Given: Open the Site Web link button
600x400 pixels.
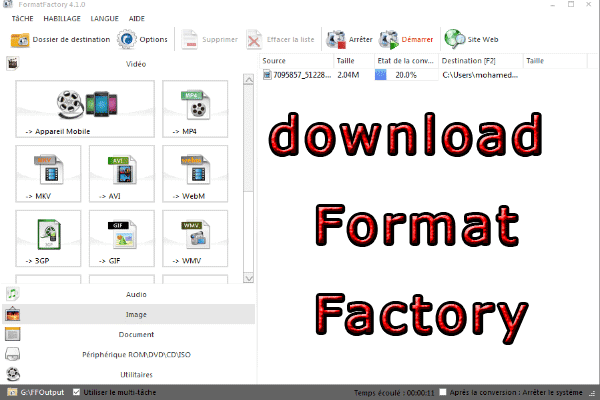Looking at the screenshot, I should pos(471,39).
